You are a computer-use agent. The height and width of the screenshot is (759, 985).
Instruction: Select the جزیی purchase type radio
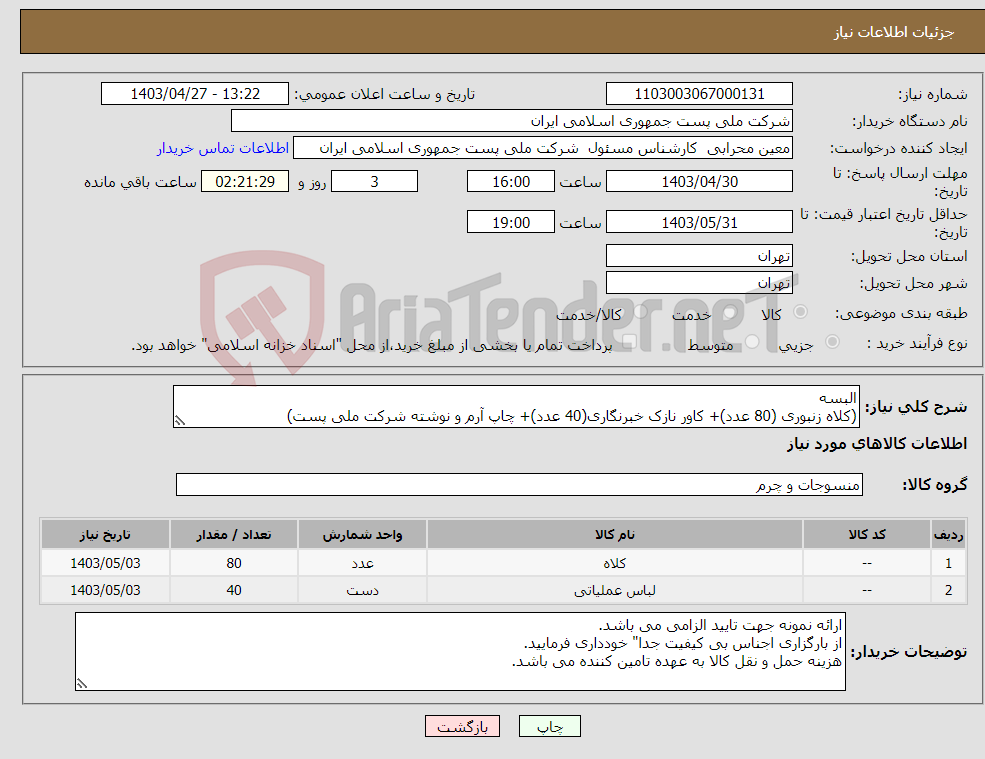tap(832, 342)
